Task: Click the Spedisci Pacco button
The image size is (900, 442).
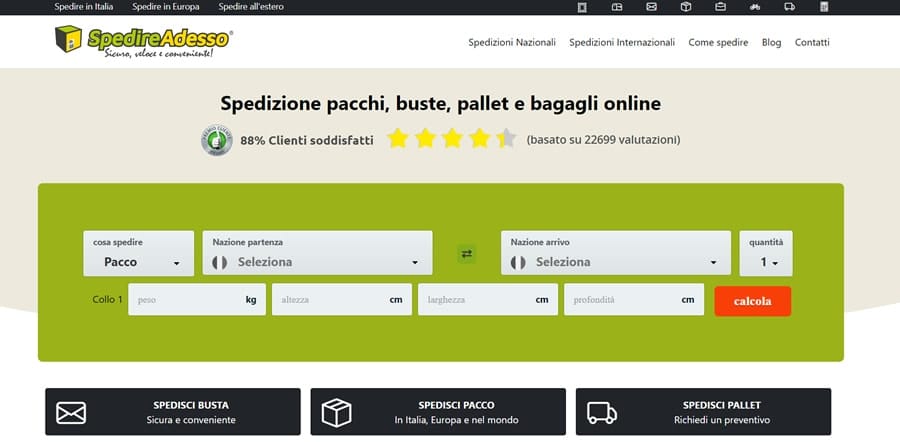Action: click(438, 412)
